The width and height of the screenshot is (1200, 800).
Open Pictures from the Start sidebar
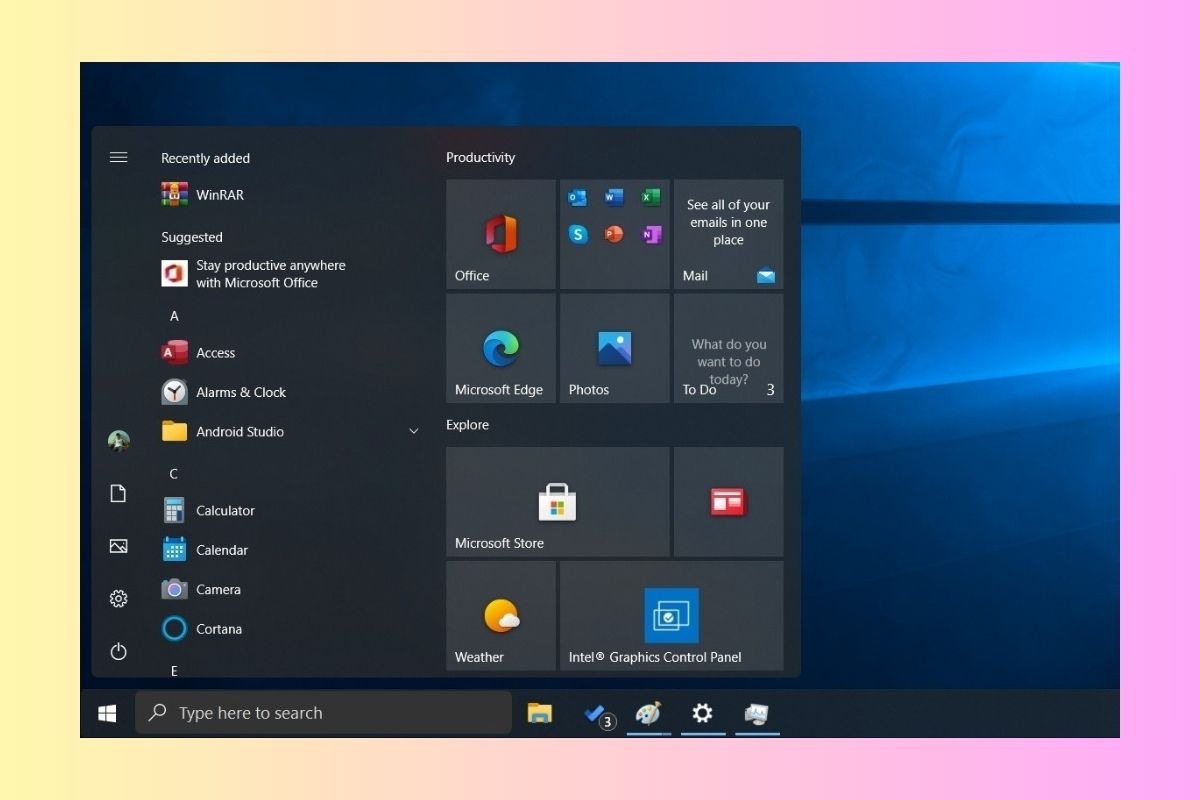(x=118, y=546)
